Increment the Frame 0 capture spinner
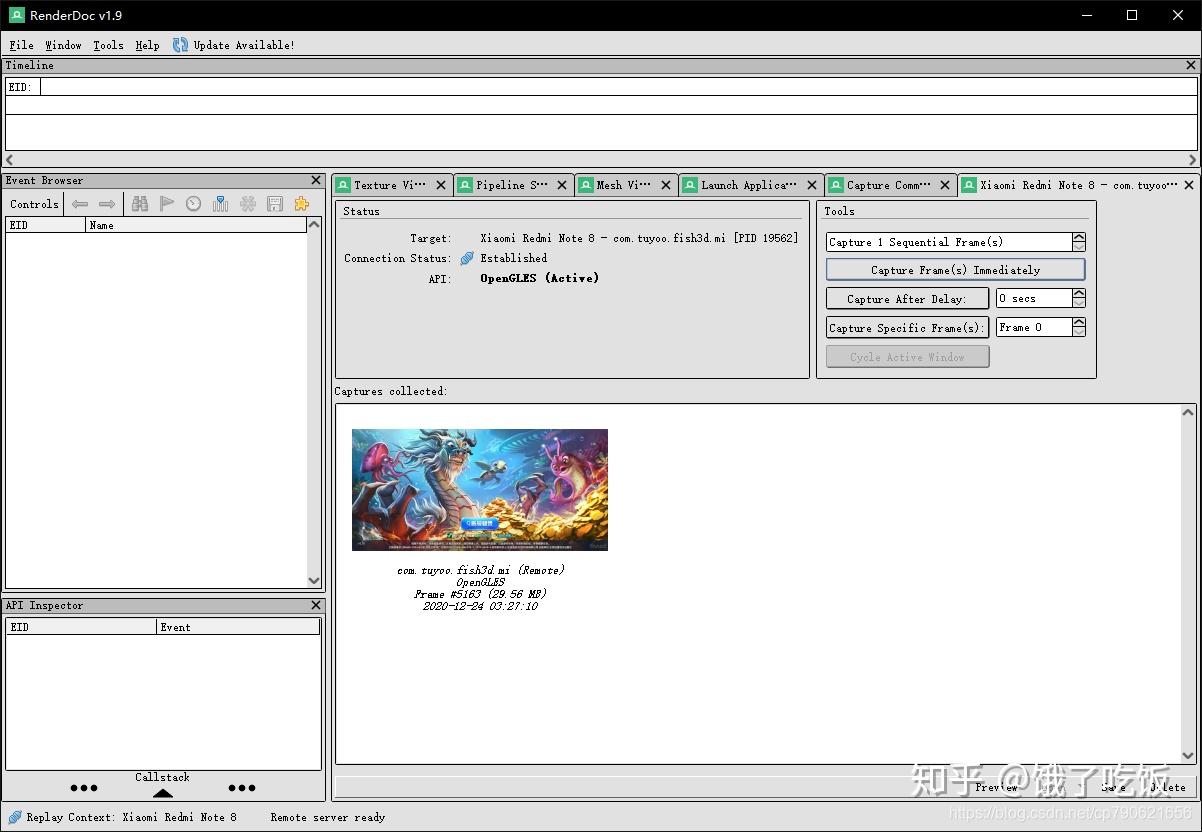Screen dimensions: 1202x832 point(1078,322)
